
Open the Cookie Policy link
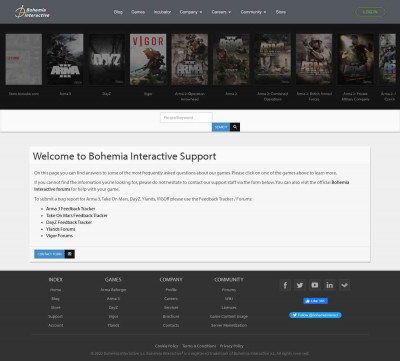click(x=166, y=346)
